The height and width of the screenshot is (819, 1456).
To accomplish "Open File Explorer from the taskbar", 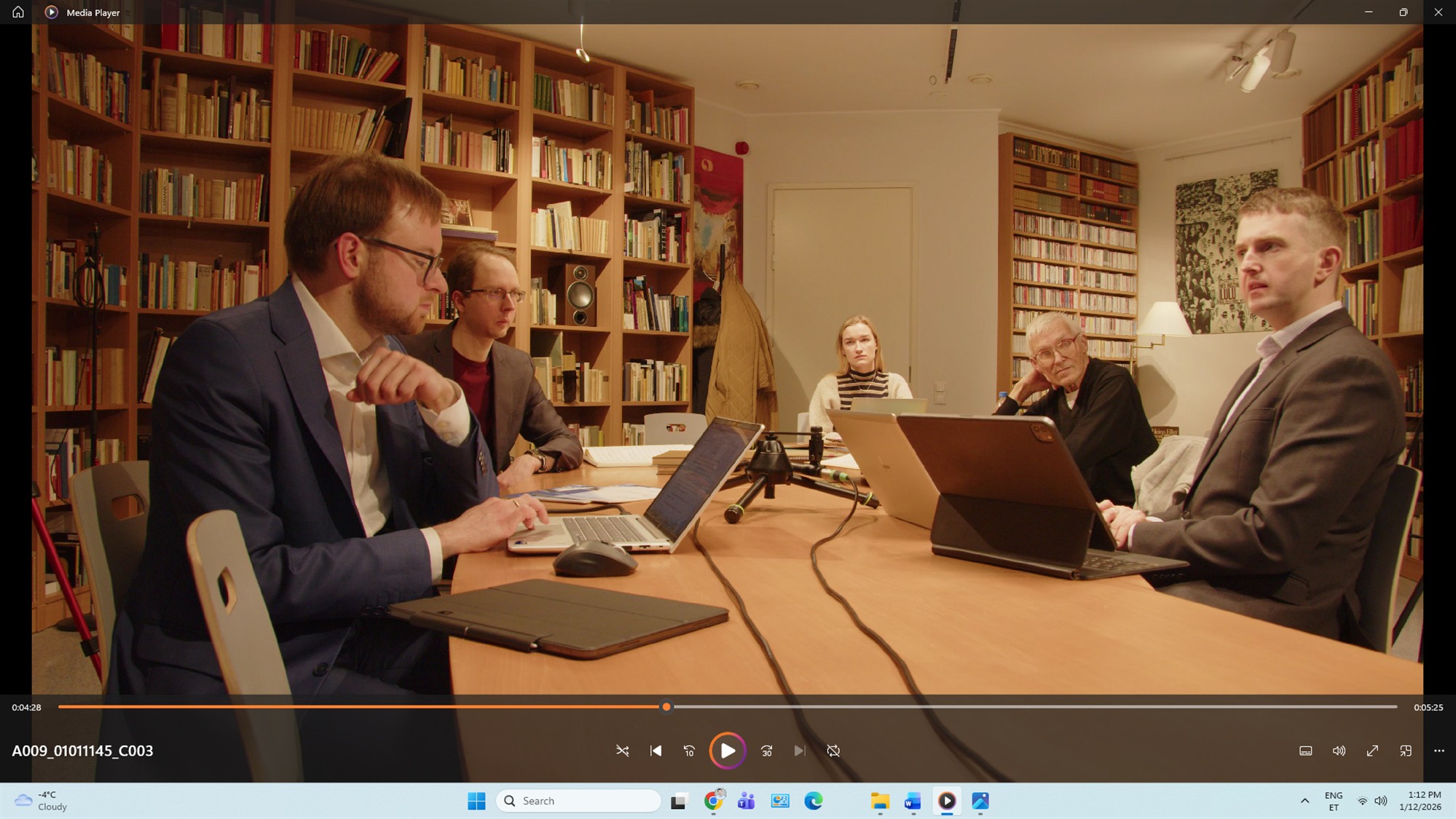I will coord(880,801).
